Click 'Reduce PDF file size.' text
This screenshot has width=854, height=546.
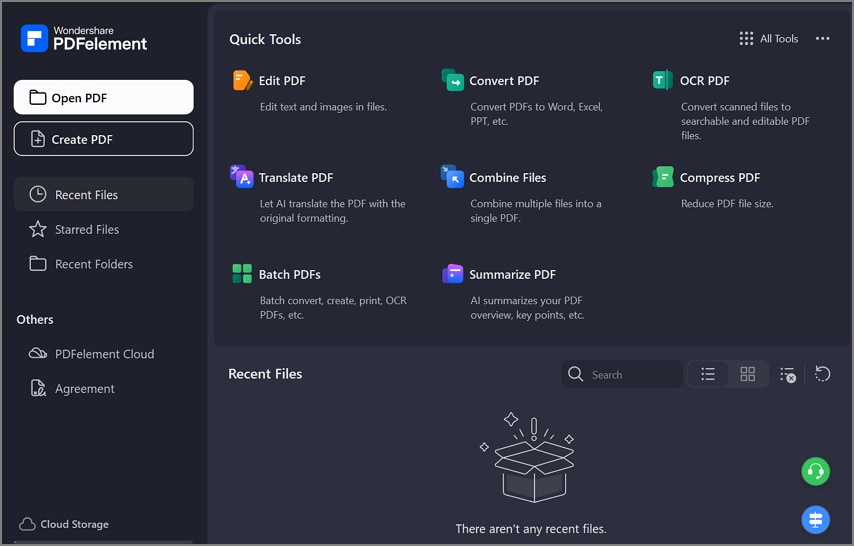pyautogui.click(x=727, y=204)
